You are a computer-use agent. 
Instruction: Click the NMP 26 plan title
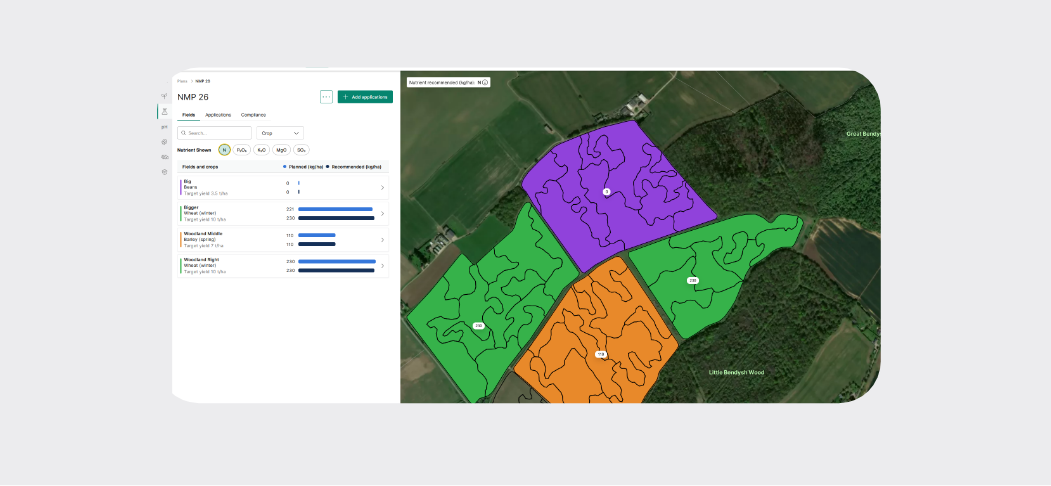[x=193, y=97]
